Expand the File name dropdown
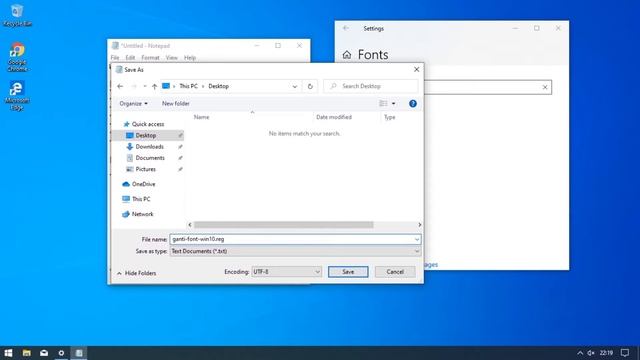This screenshot has height=360, width=640. [x=417, y=240]
